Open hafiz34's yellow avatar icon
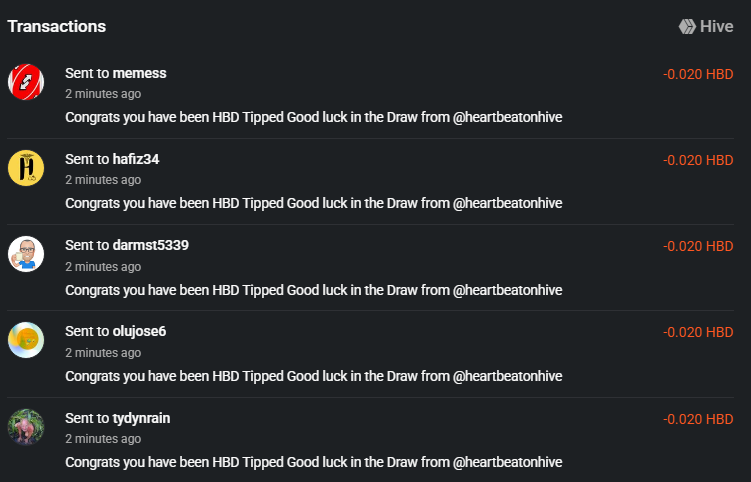 (x=26, y=168)
